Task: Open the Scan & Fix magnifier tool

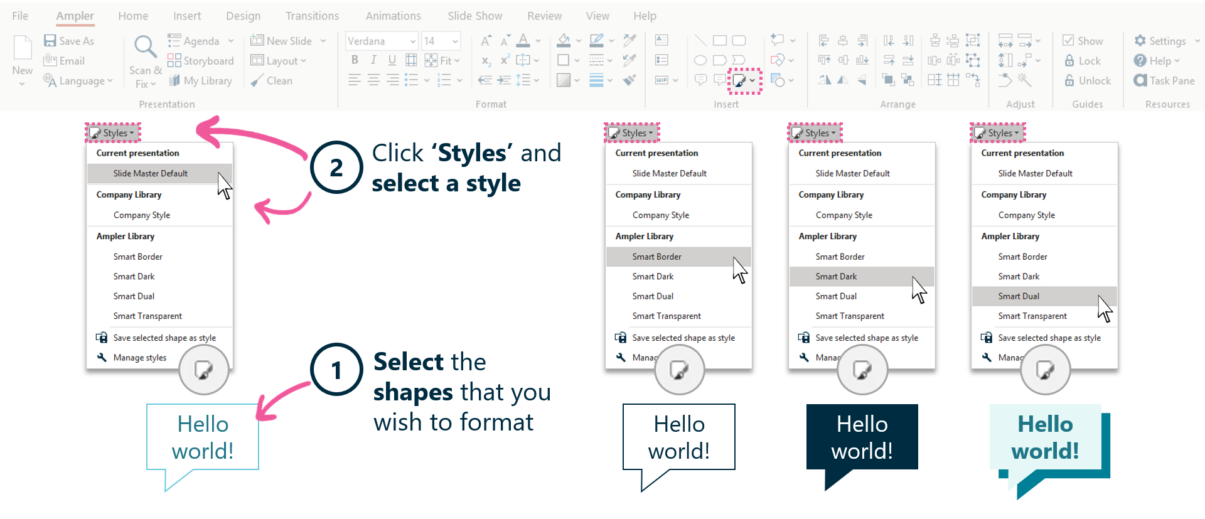Action: click(146, 47)
